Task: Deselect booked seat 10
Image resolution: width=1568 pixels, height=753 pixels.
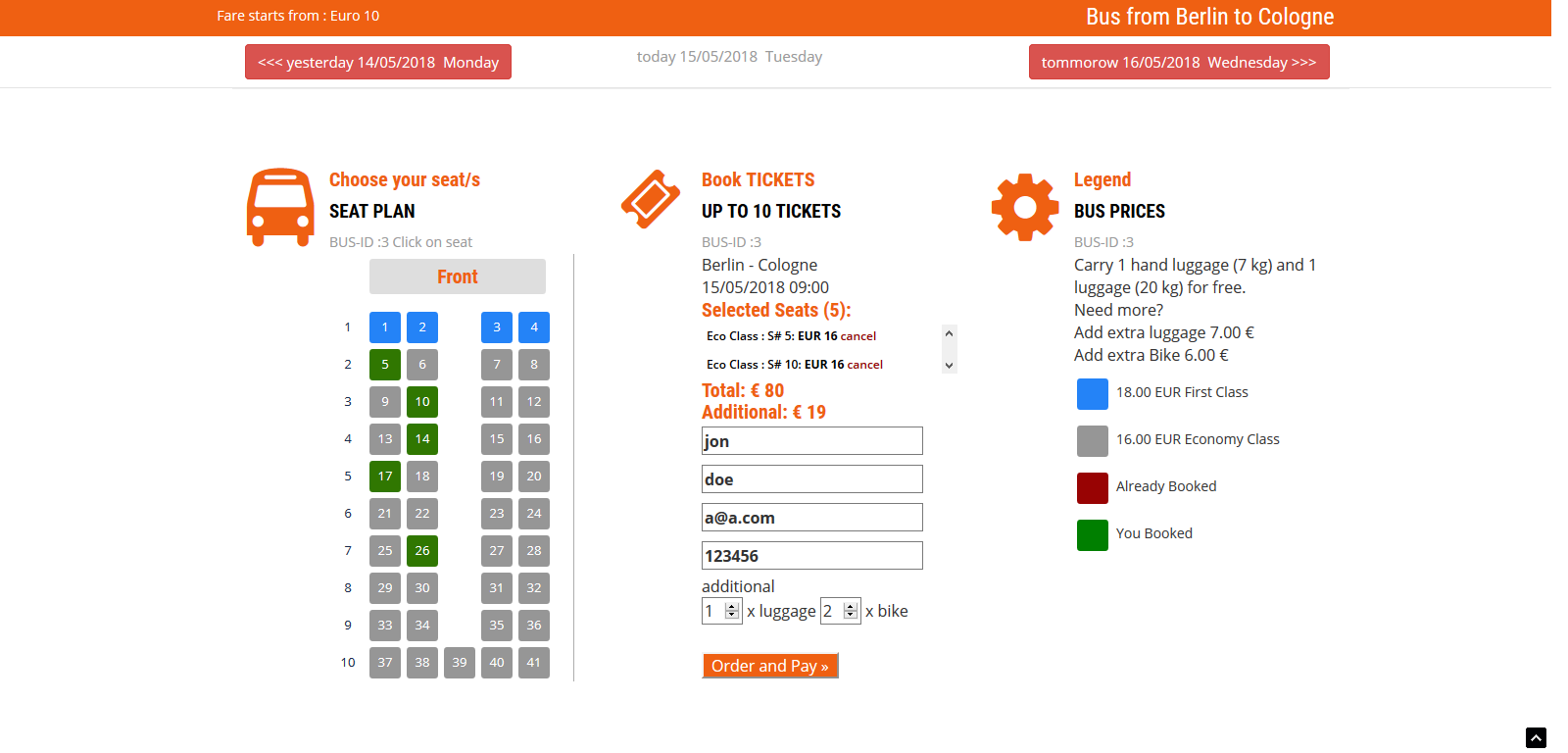Action: [x=422, y=402]
